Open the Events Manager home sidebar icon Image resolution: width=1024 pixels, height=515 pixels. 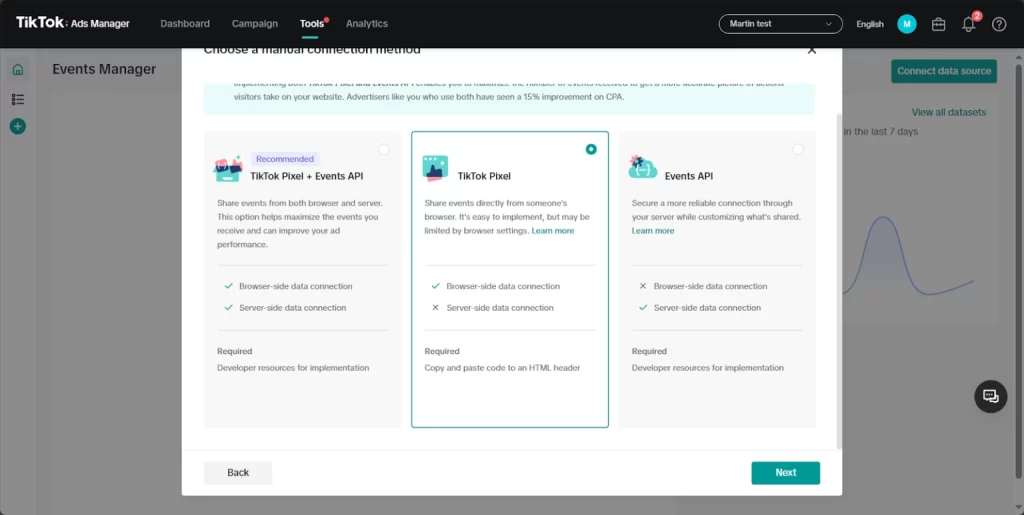(18, 69)
